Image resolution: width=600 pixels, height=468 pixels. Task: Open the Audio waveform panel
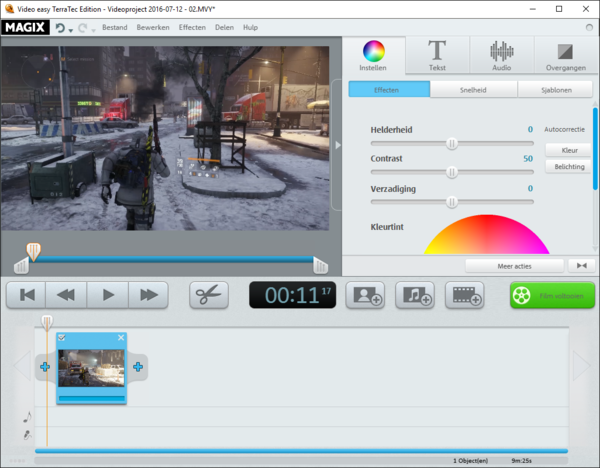[x=501, y=56]
